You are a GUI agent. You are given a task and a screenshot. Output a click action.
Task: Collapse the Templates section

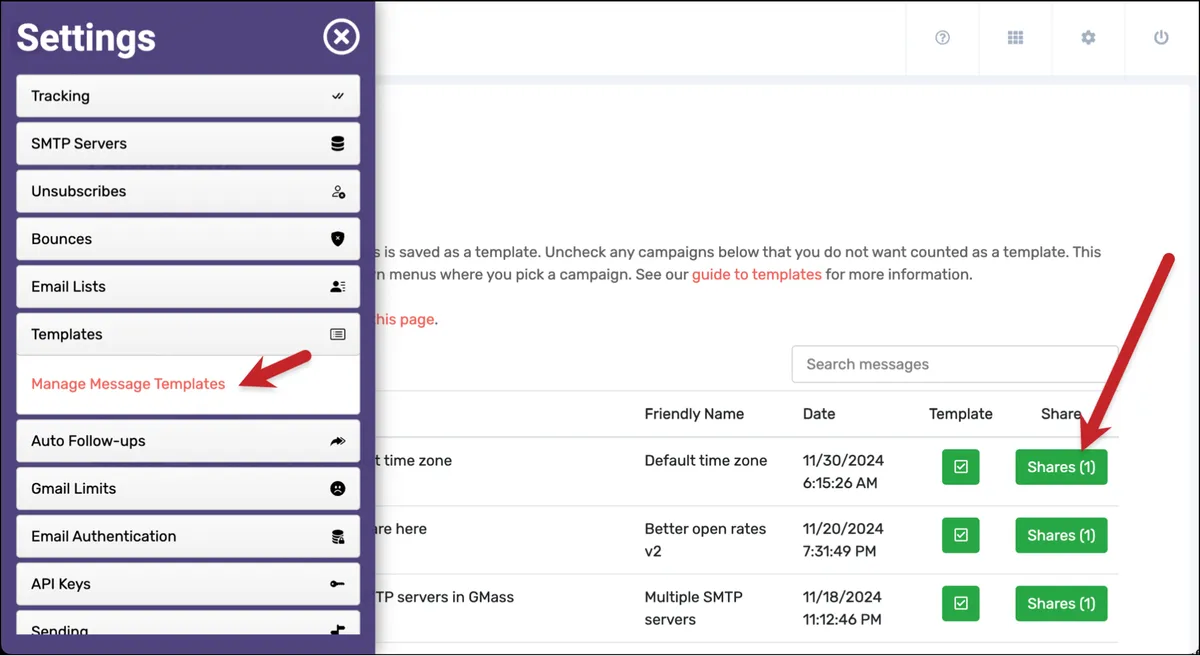[x=188, y=335]
